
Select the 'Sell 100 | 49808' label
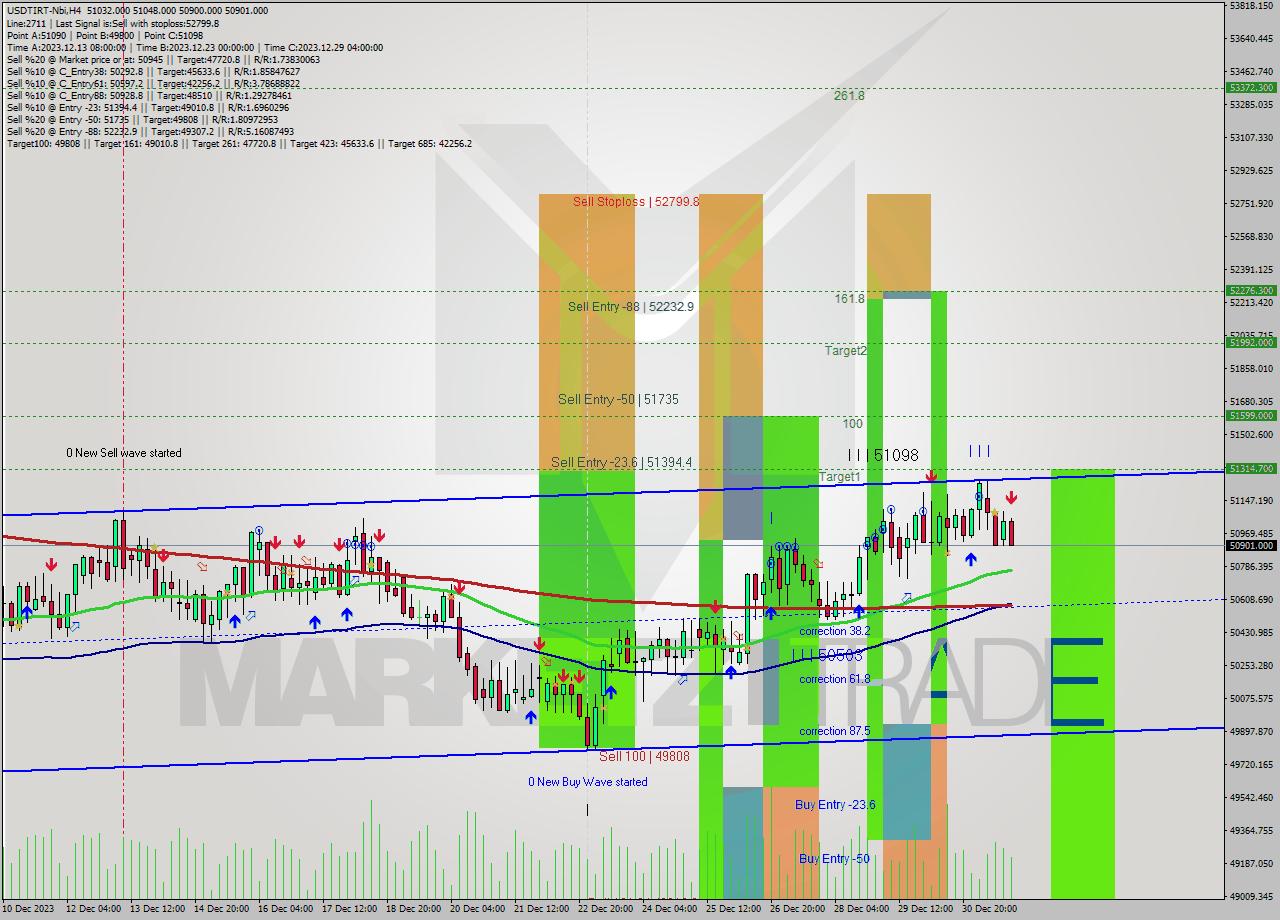[644, 757]
